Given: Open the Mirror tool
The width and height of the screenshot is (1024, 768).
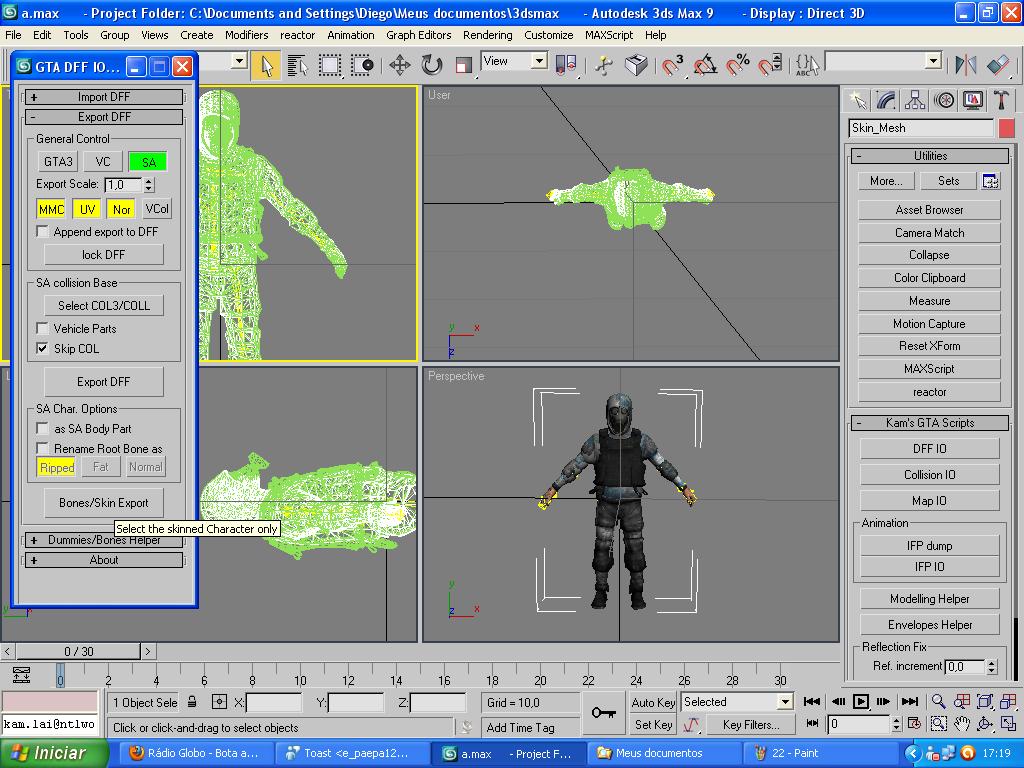Looking at the screenshot, I should pyautogui.click(x=965, y=65).
